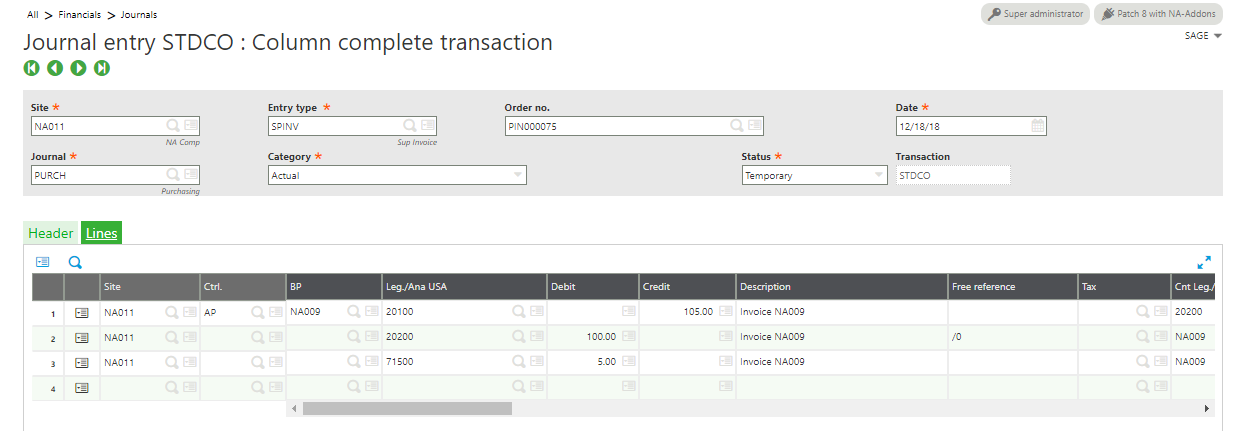This screenshot has height=431, width=1241.
Task: Switch to the Header tab
Action: (x=50, y=233)
